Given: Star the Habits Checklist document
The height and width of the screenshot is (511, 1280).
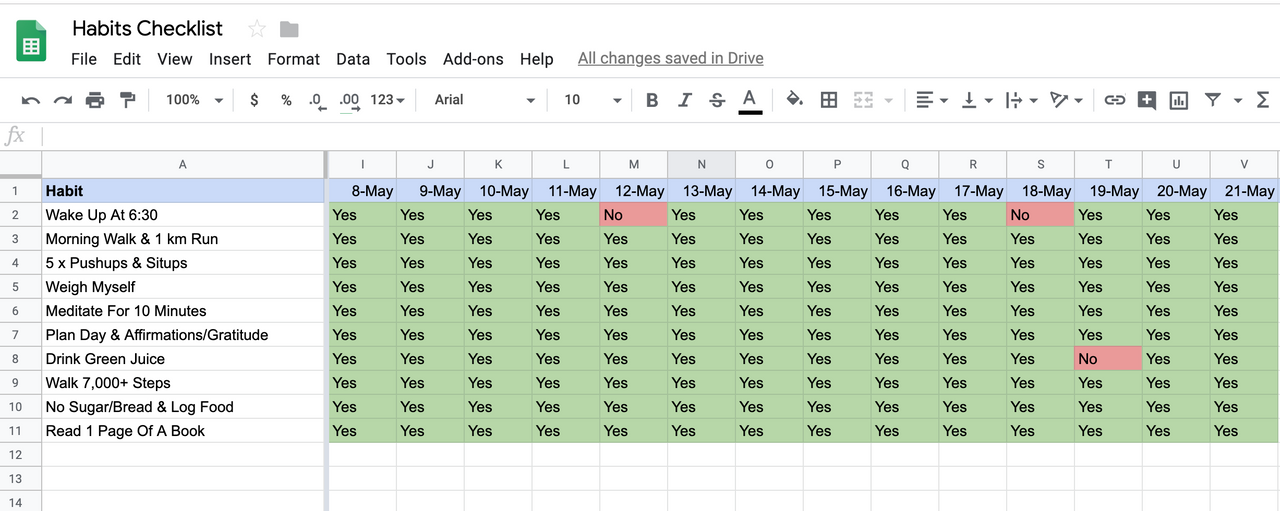Looking at the screenshot, I should click(x=257, y=28).
